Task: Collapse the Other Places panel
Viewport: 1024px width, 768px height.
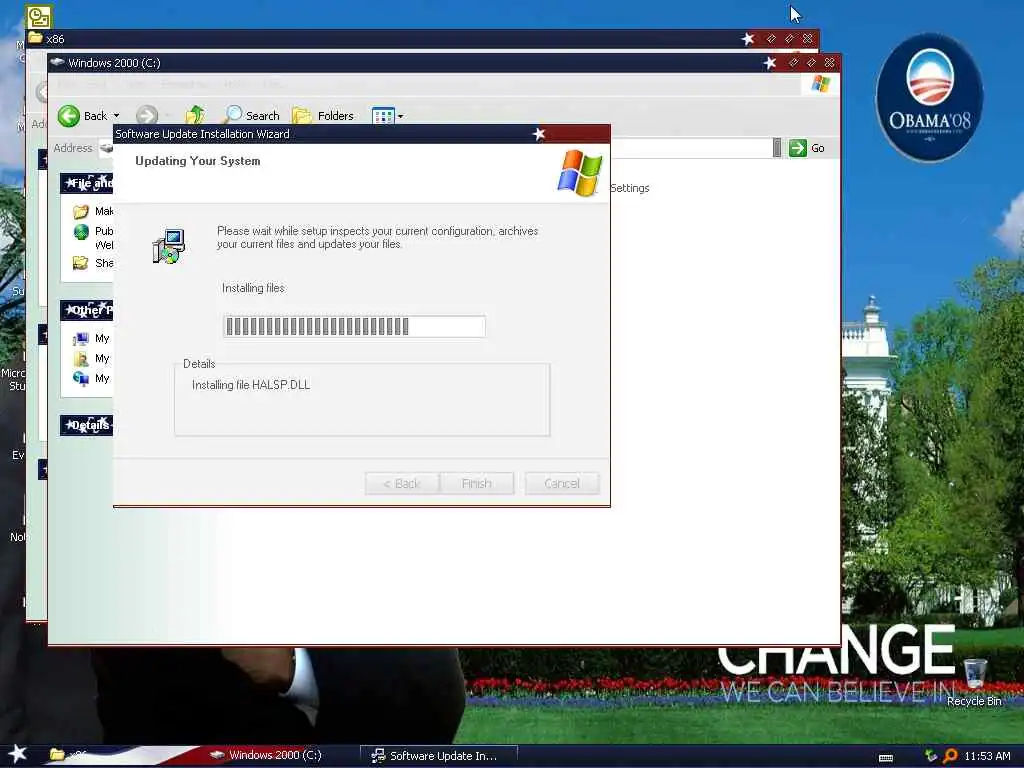Action: click(86, 310)
